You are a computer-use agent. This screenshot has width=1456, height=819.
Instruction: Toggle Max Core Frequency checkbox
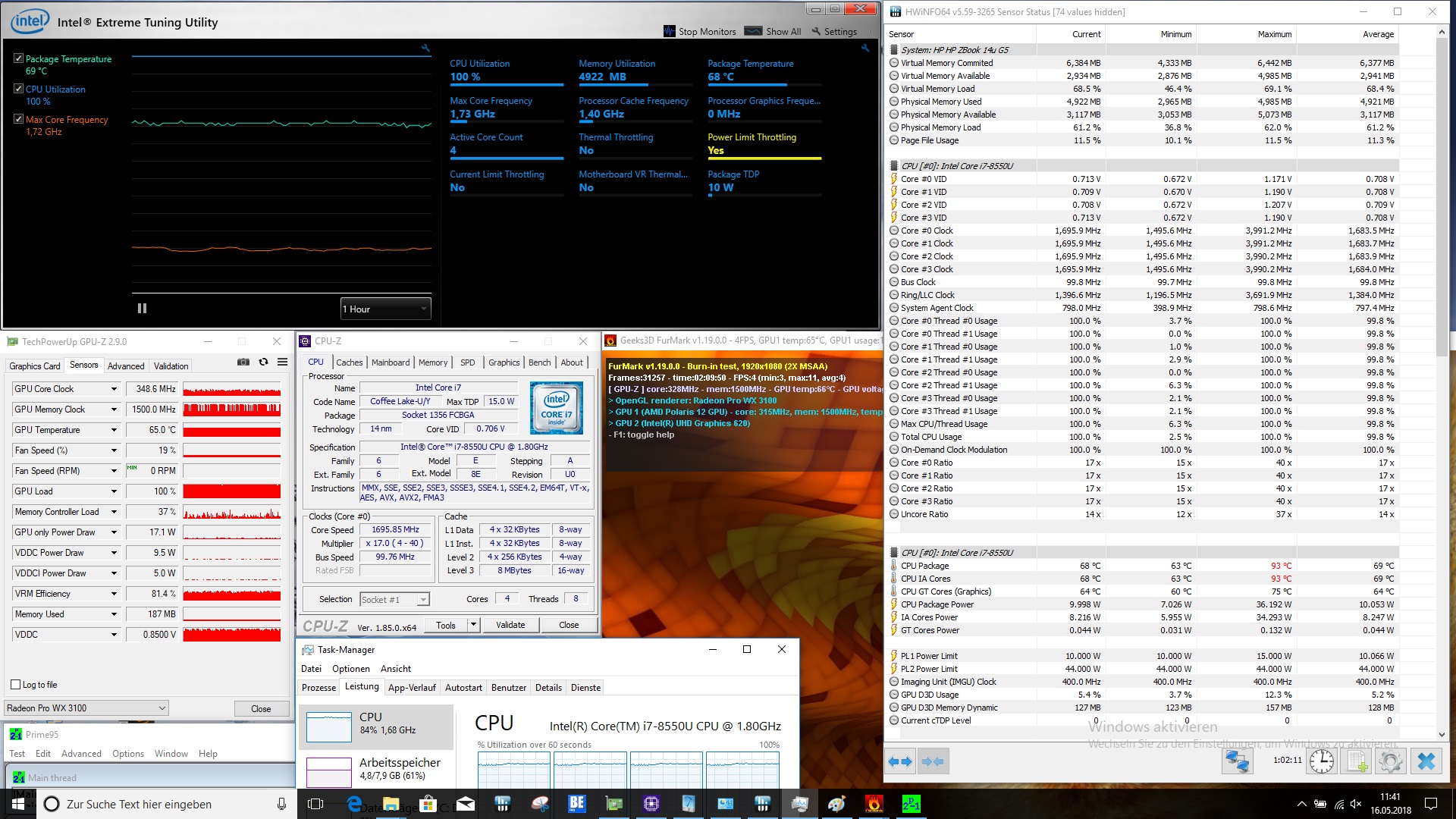19,119
